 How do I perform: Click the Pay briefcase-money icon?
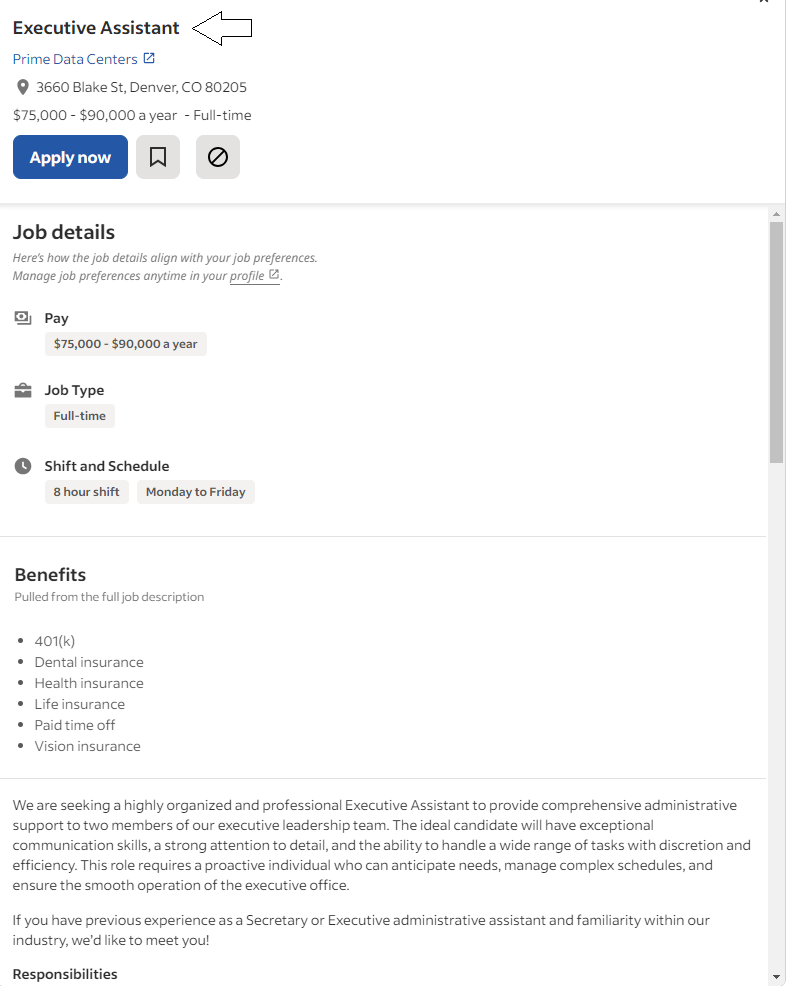pos(22,316)
